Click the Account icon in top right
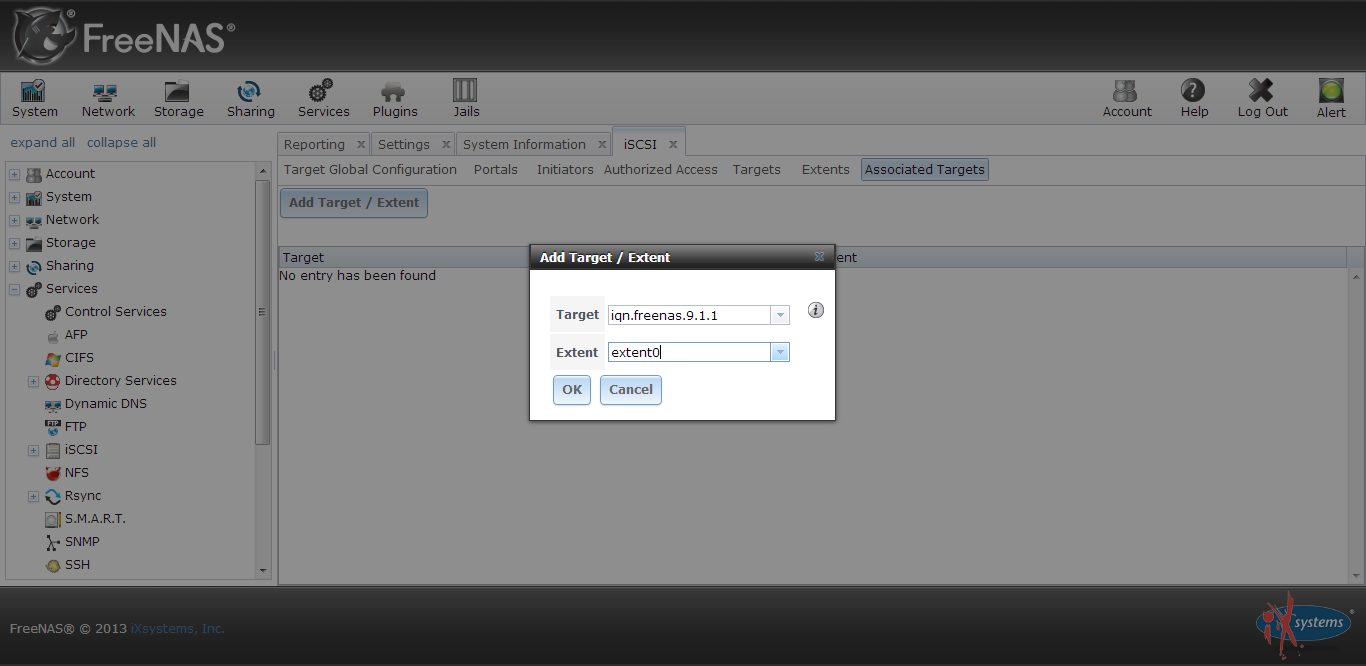Image resolution: width=1366 pixels, height=666 pixels. point(1127,99)
